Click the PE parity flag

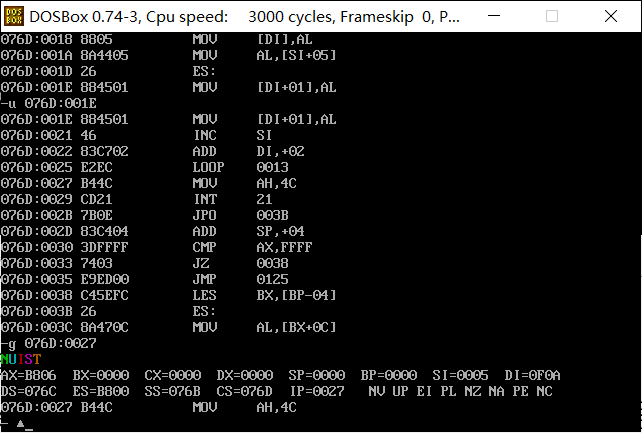[x=520, y=391]
